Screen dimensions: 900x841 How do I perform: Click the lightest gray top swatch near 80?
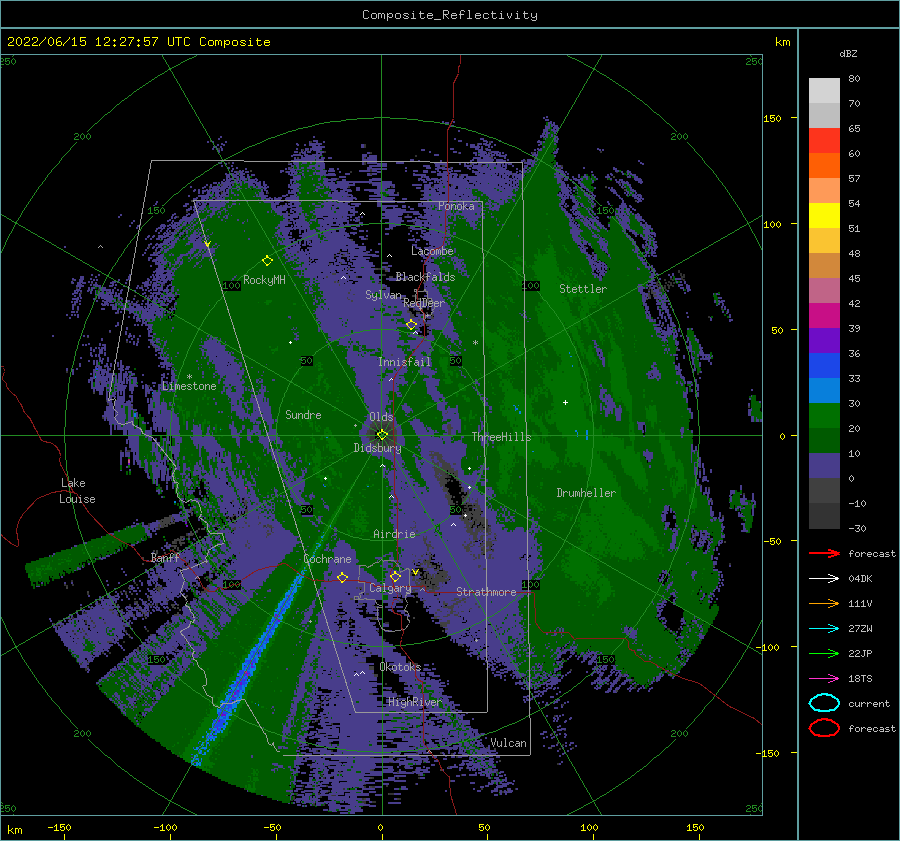coord(824,91)
